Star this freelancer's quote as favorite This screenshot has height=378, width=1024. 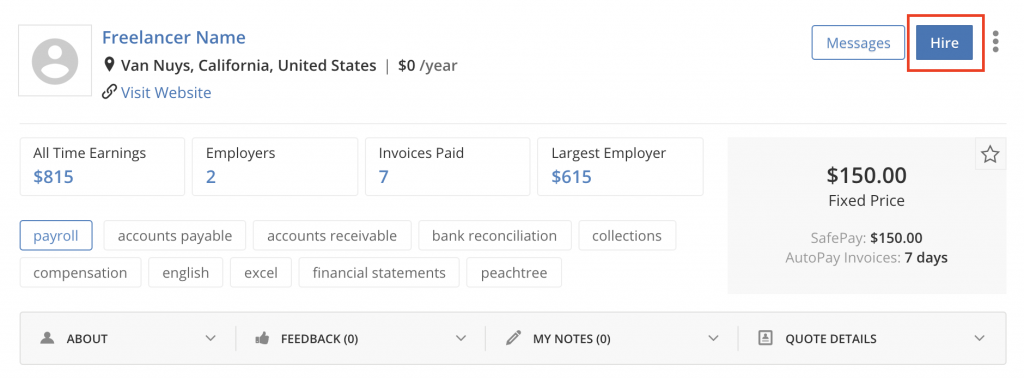coord(990,154)
